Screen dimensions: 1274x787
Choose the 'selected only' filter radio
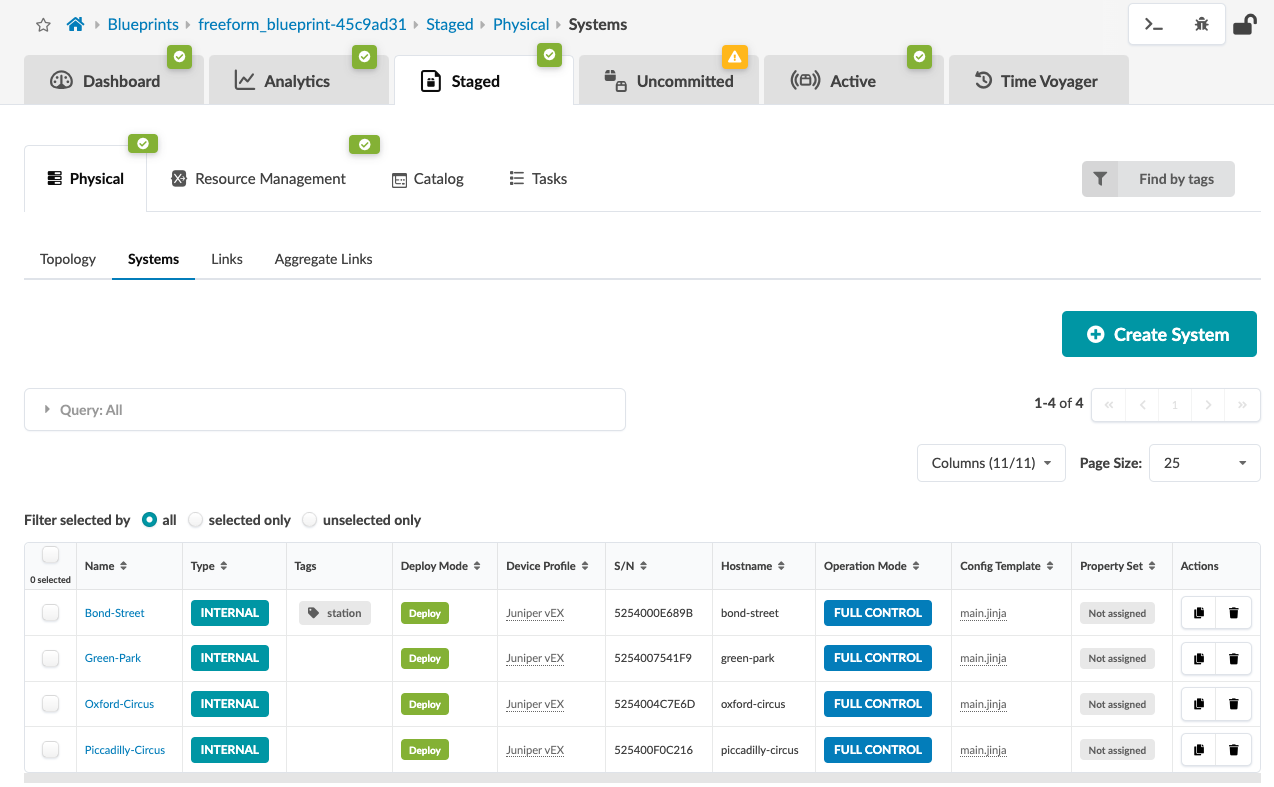click(x=196, y=520)
